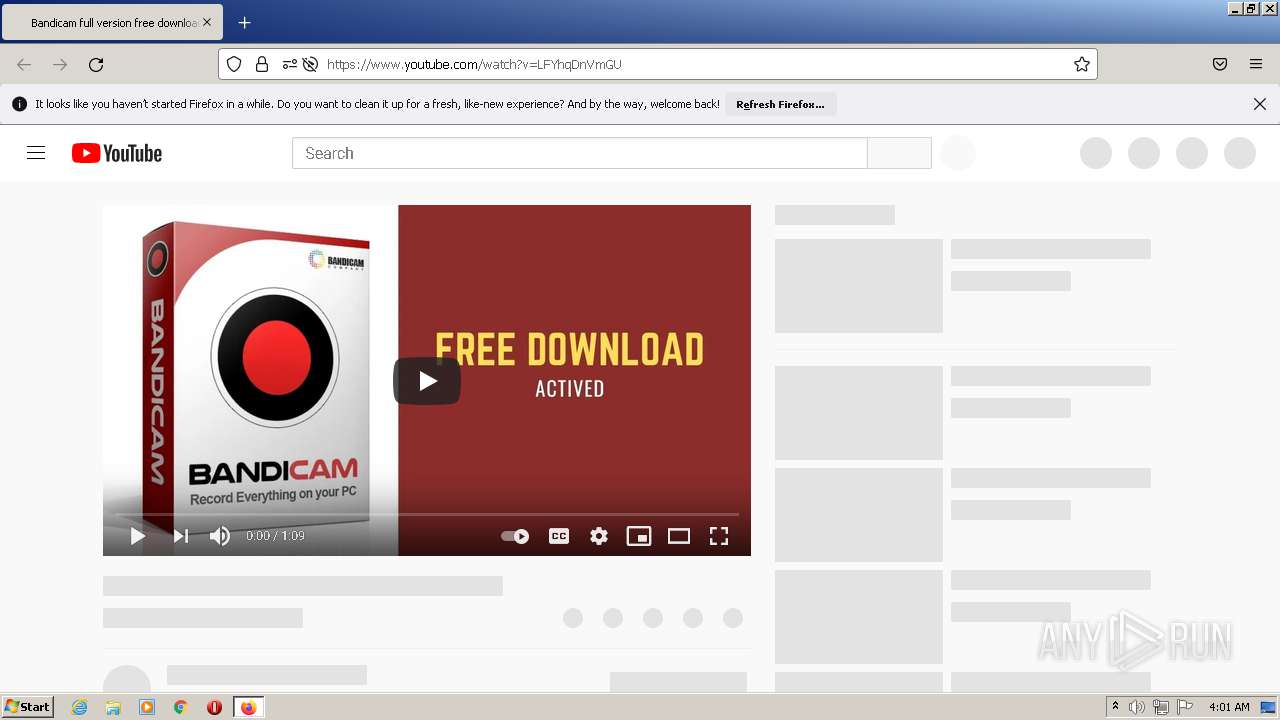Bookmark this page with the star
Viewport: 1280px width, 720px height.
point(1082,64)
